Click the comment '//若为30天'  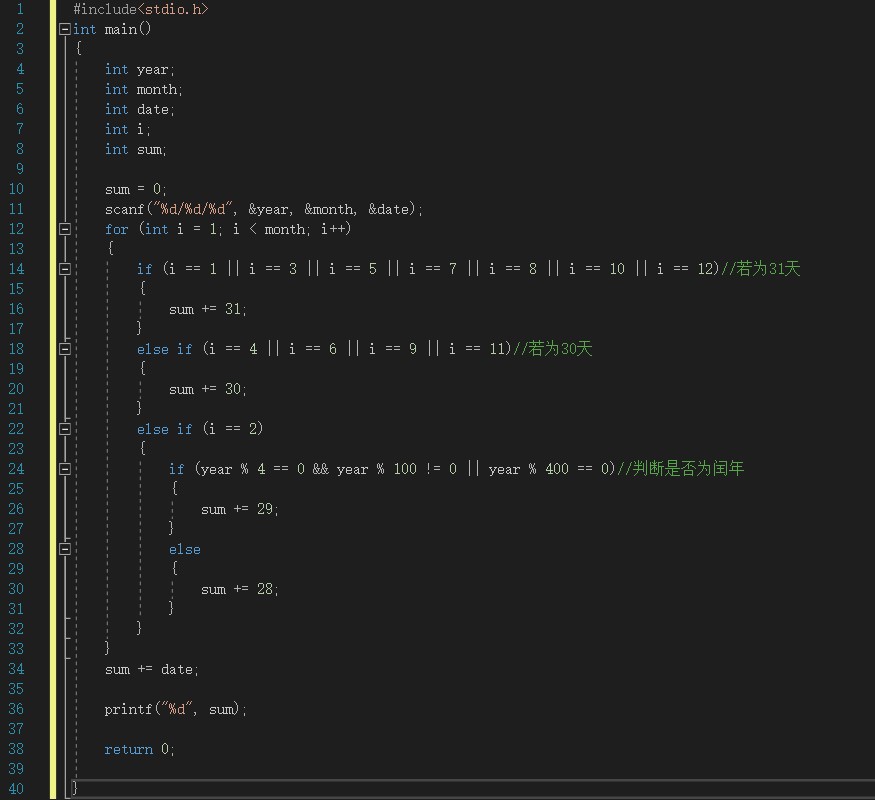(552, 349)
